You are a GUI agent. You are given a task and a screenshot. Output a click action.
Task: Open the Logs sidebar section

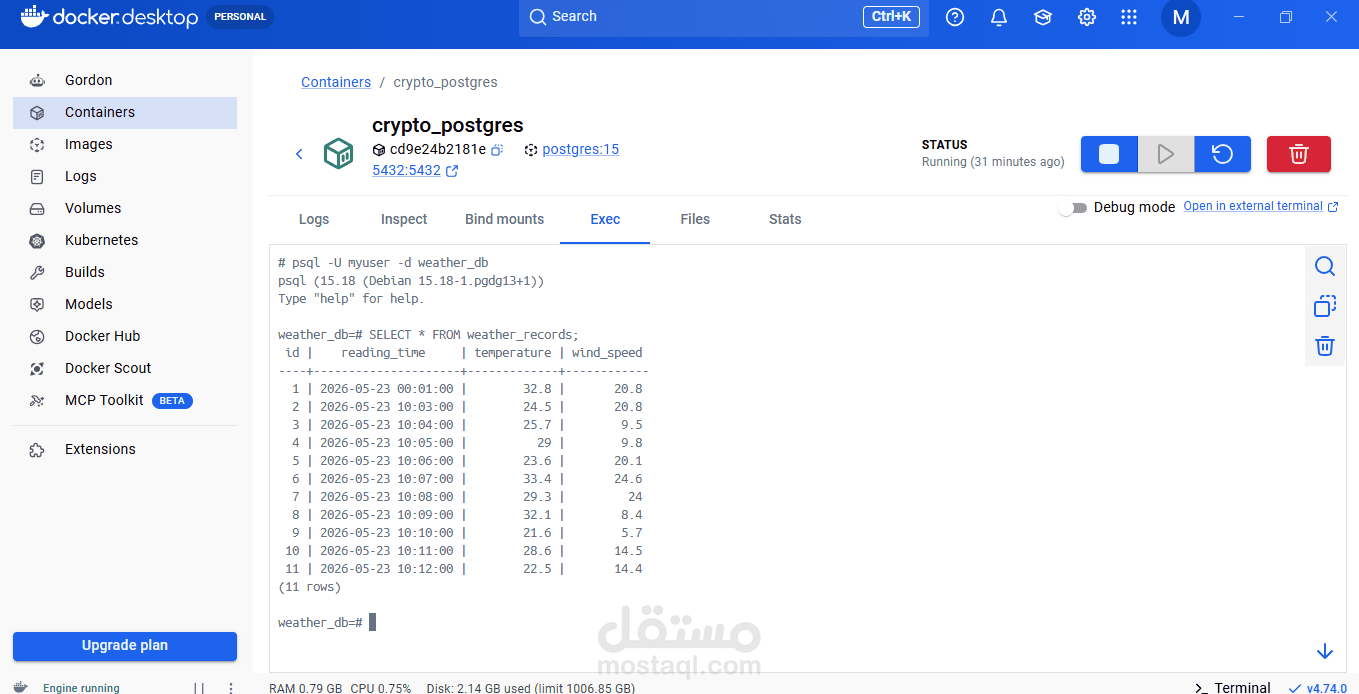(125, 176)
